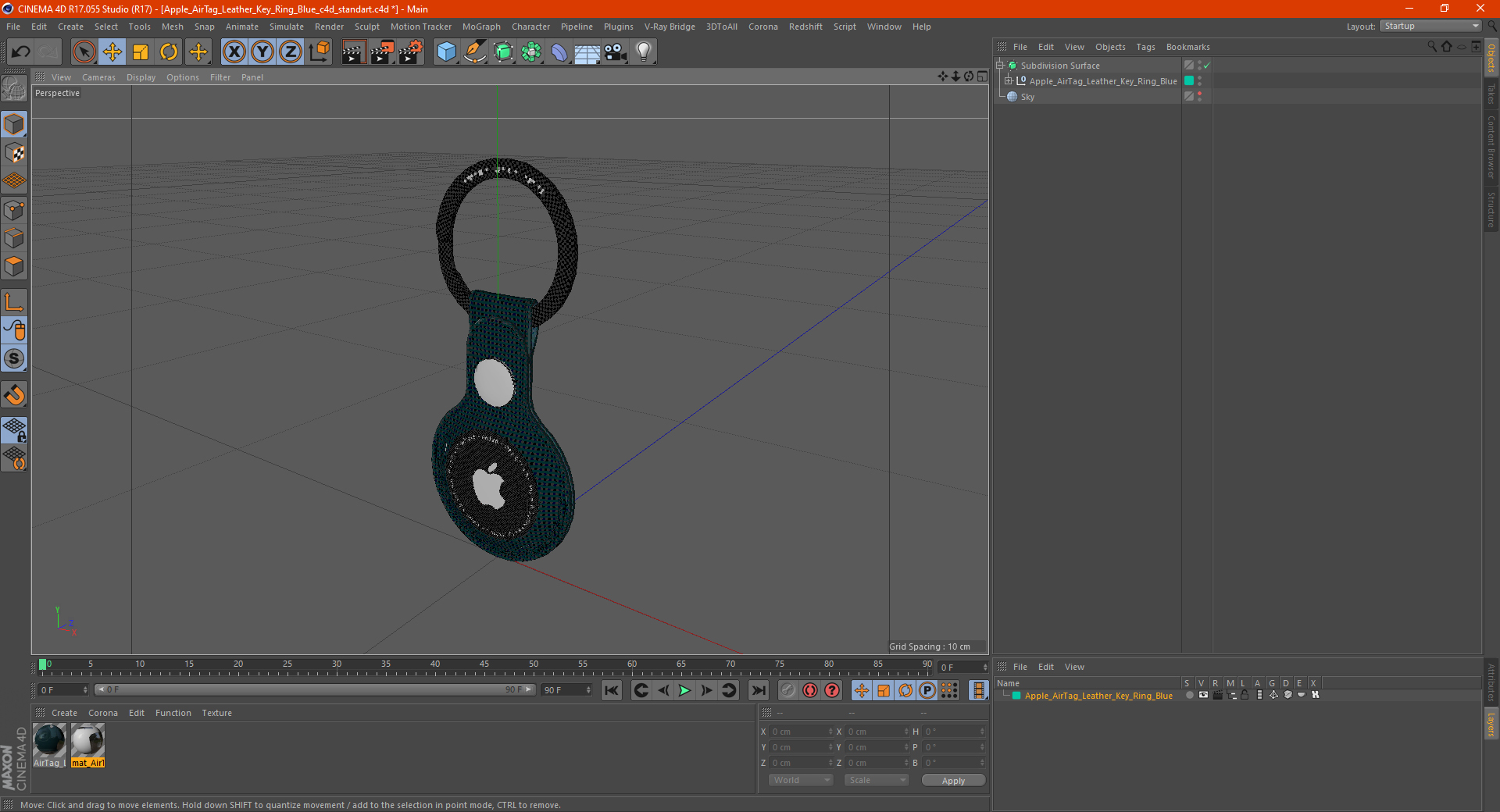Open the Layout Startup dropdown

(1430, 26)
